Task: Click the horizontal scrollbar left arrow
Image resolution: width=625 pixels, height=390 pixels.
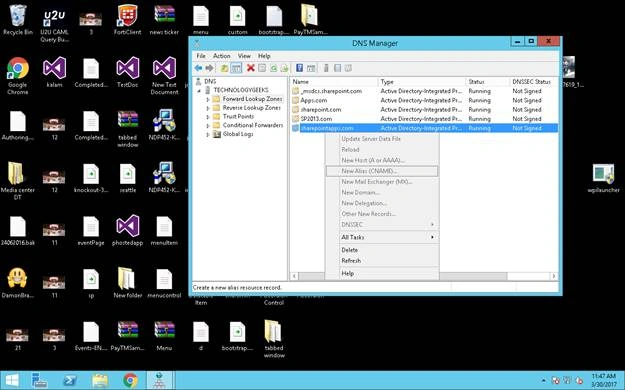Action: (x=295, y=276)
